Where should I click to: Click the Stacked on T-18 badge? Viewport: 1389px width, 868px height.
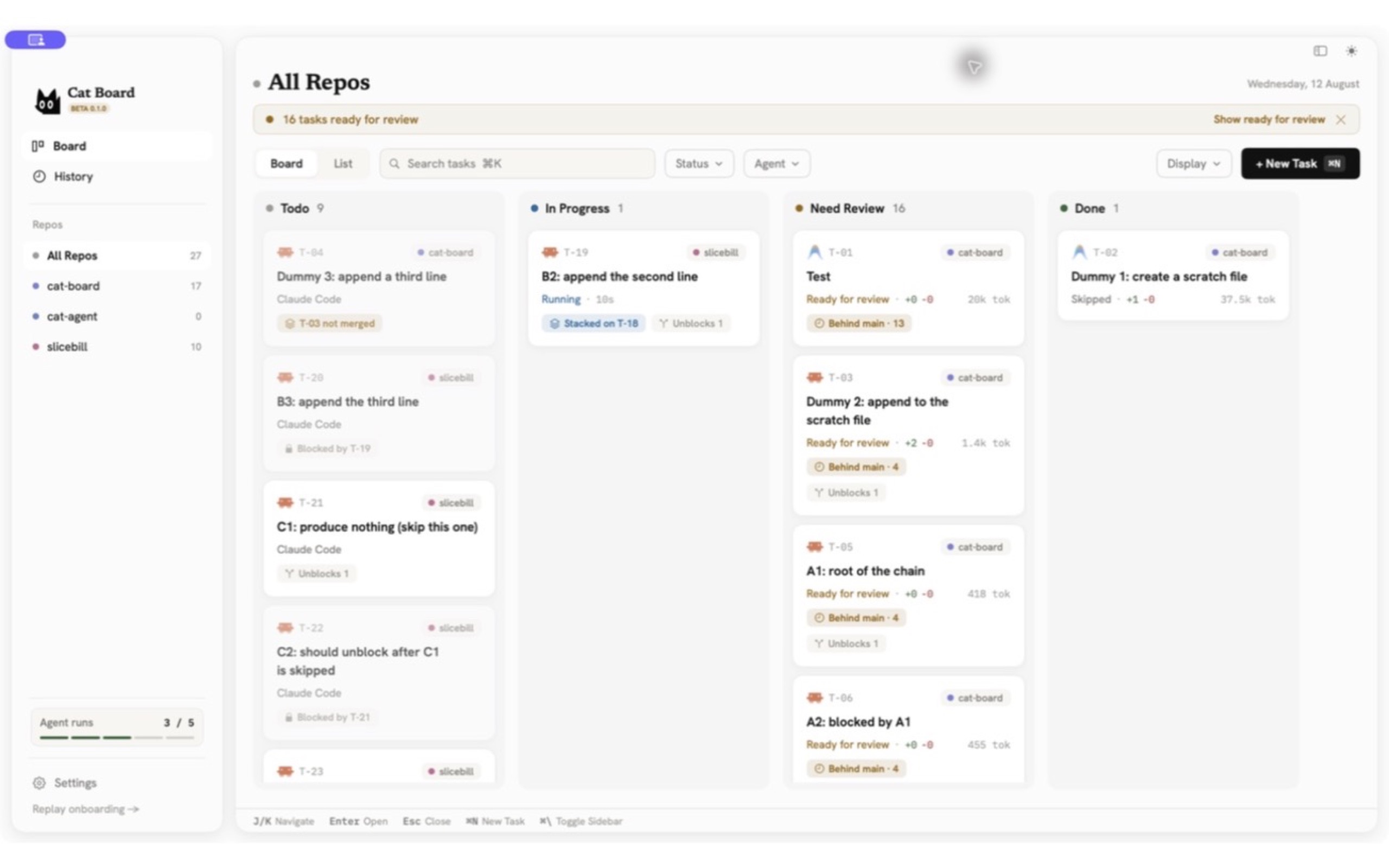click(x=594, y=323)
